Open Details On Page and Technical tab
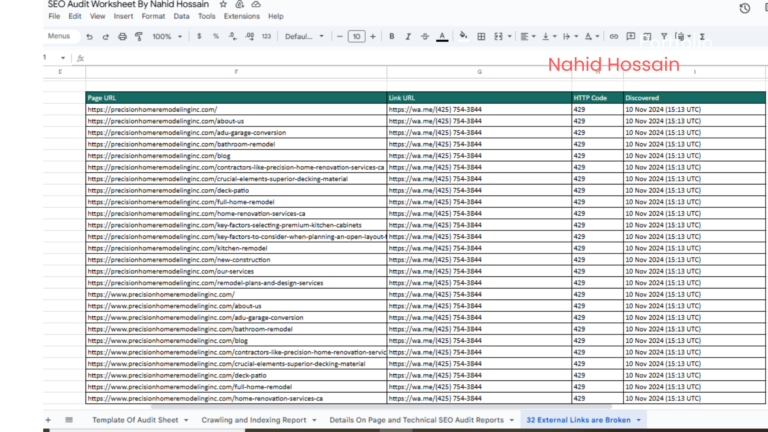Screen dimensions: 768x432 pyautogui.click(x=416, y=420)
